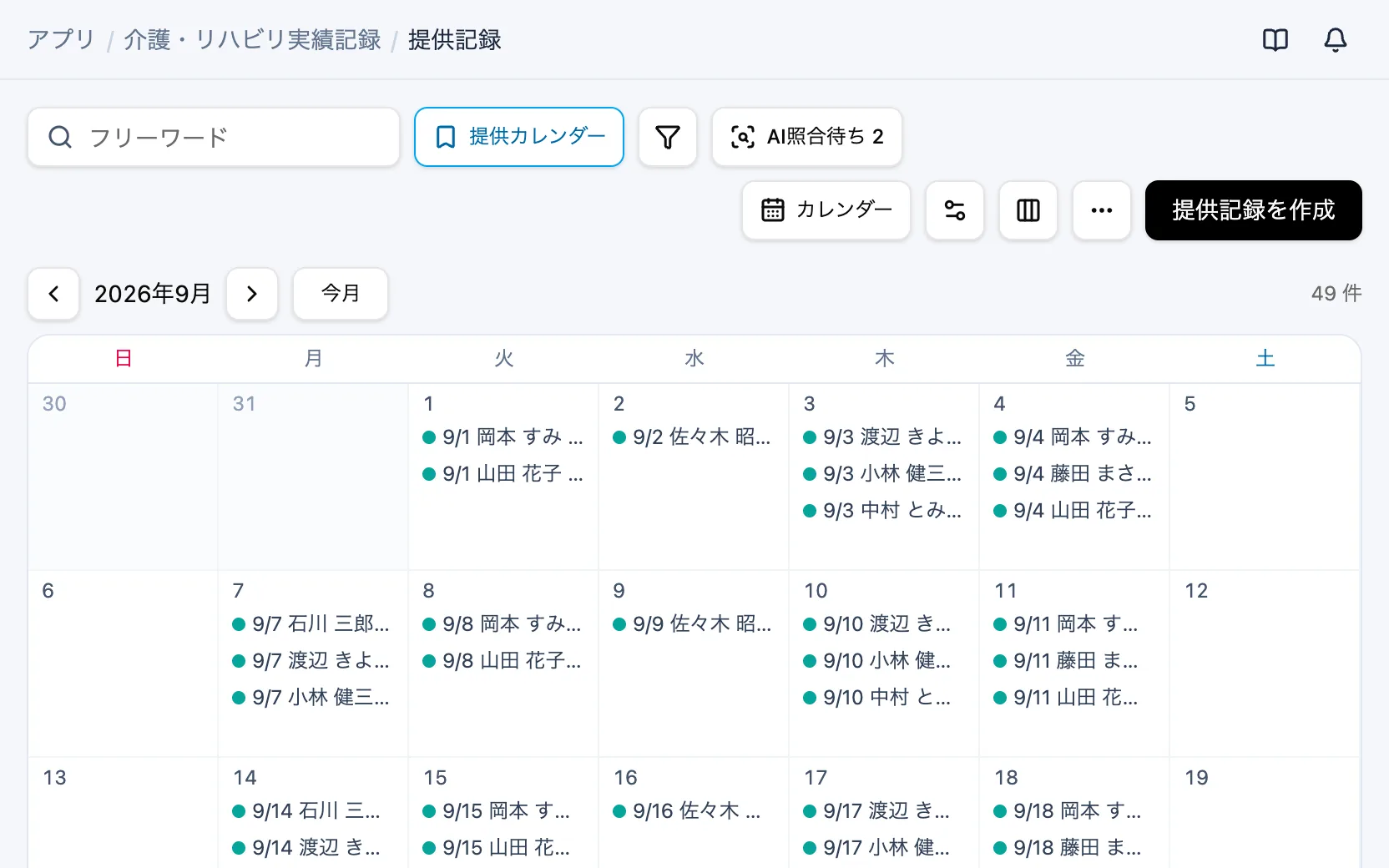Open the 9/7 渡辺 きよ record
This screenshot has height=868, width=1389.
tap(312, 661)
